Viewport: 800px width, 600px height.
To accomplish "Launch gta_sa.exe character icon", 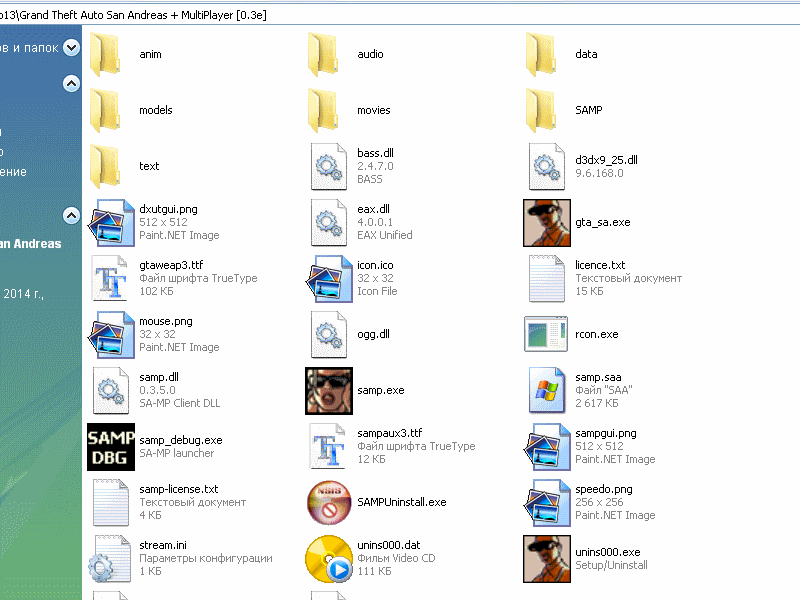I will (547, 222).
